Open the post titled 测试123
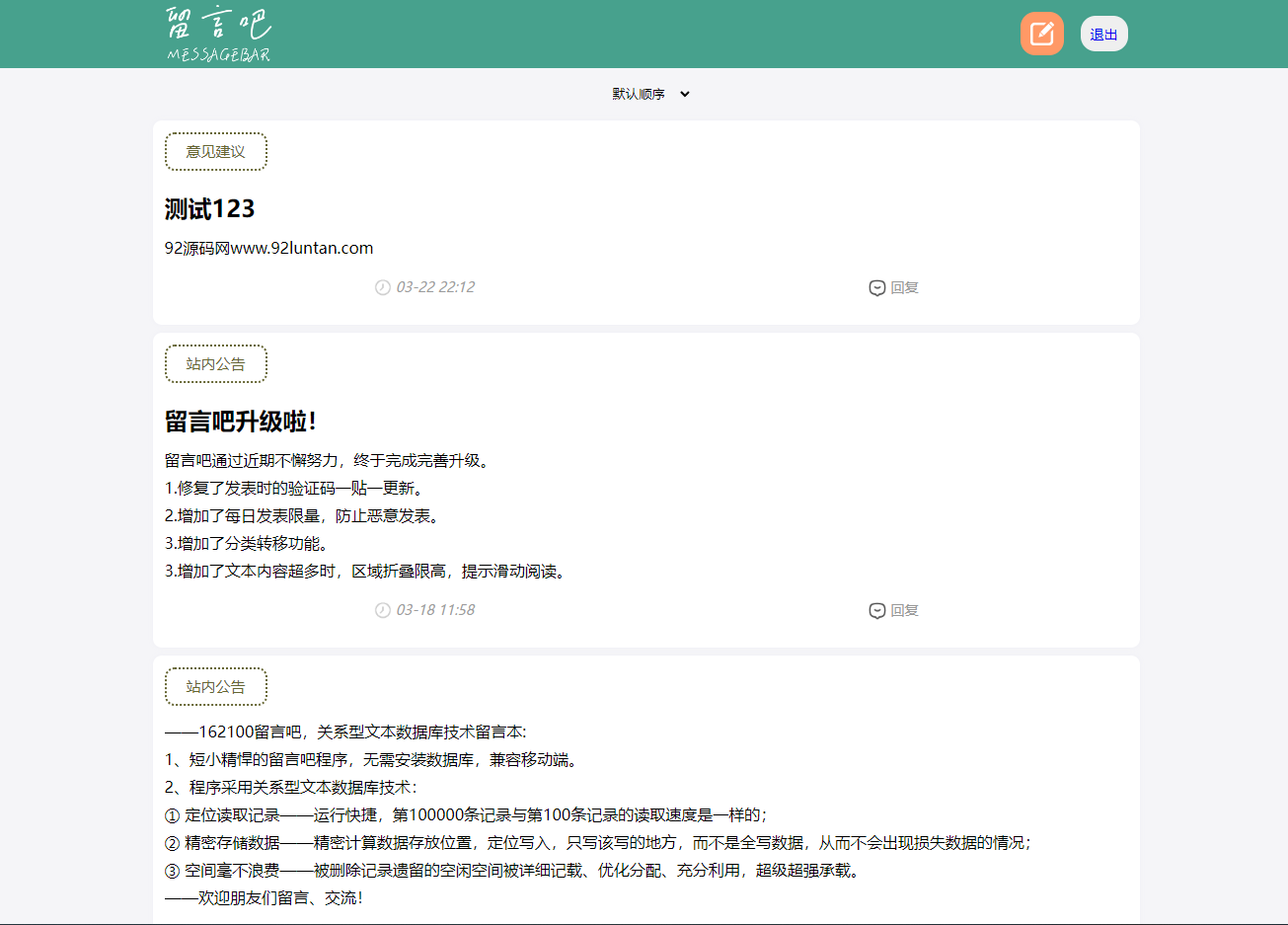The height and width of the screenshot is (925, 1288). click(209, 209)
